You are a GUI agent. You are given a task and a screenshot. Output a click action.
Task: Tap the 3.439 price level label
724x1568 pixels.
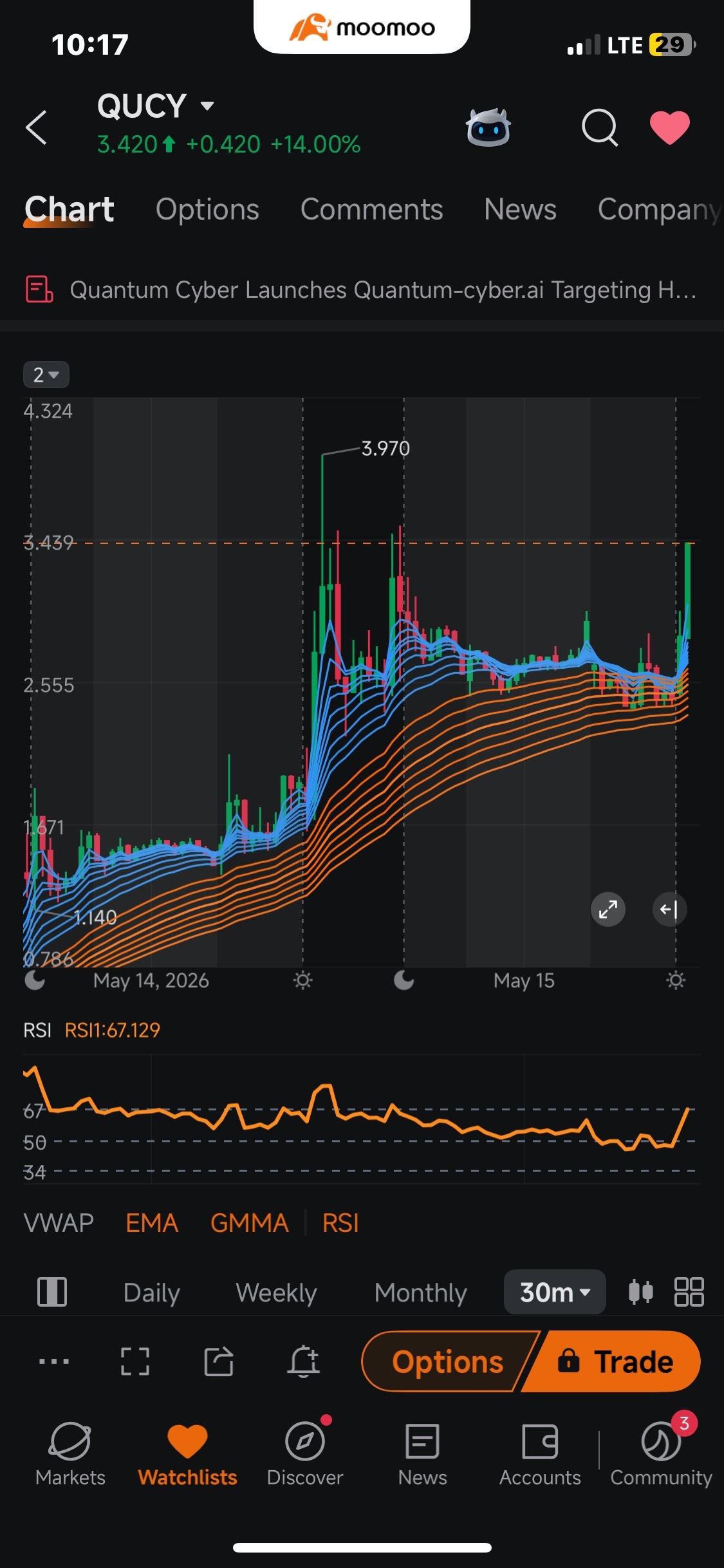(49, 543)
